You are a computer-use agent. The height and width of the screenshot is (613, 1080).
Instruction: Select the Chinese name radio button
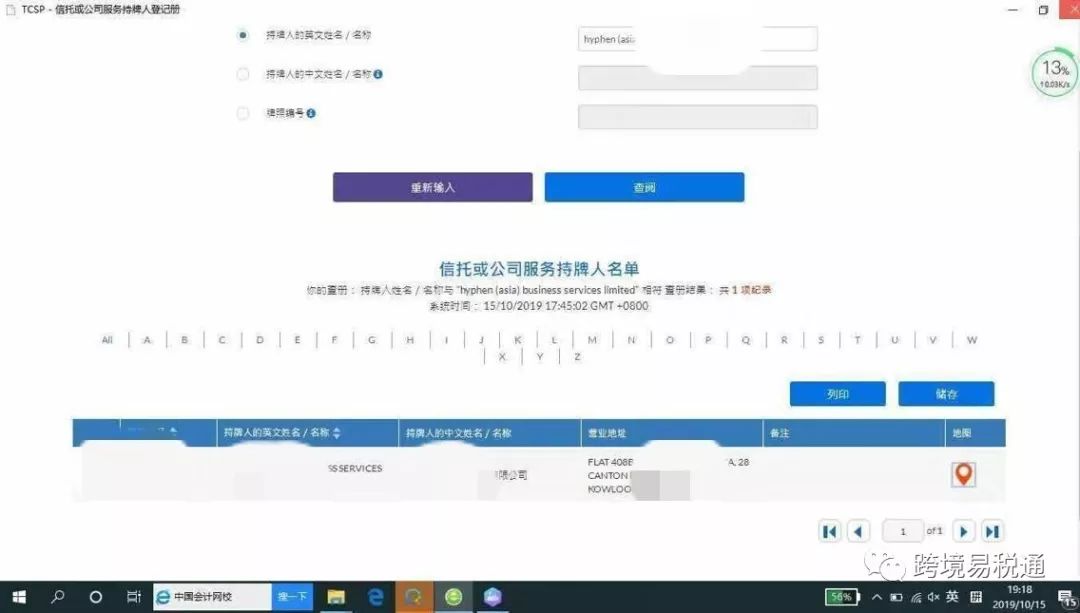tap(243, 74)
